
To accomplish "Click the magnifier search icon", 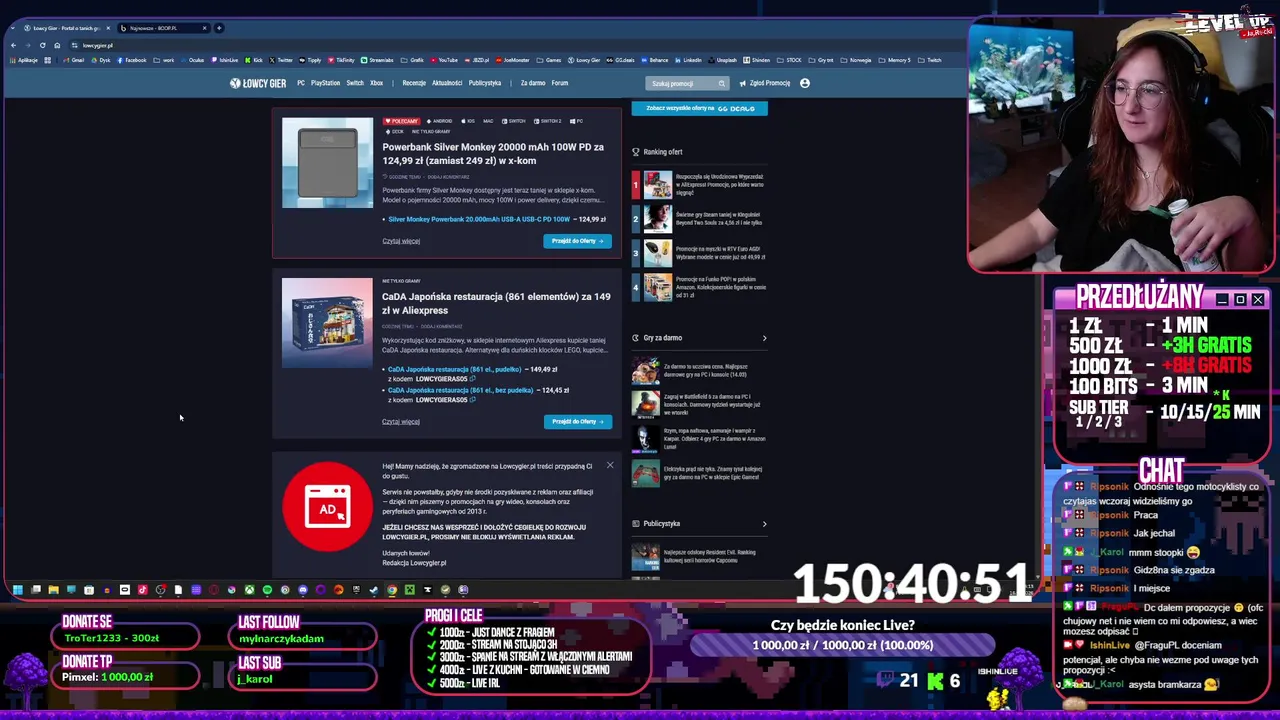I will (721, 83).
